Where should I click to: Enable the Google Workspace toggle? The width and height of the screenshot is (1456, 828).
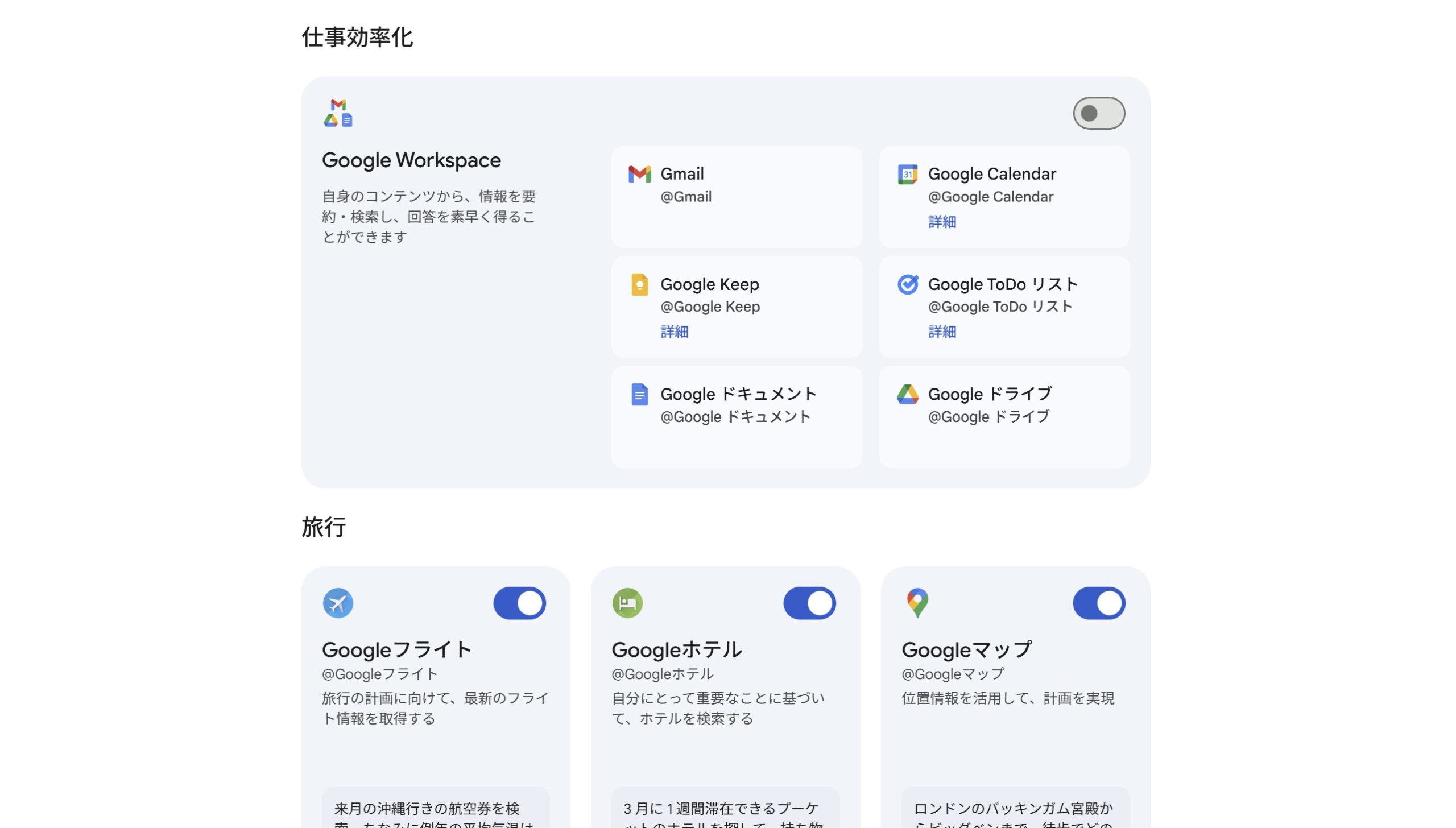pos(1098,113)
